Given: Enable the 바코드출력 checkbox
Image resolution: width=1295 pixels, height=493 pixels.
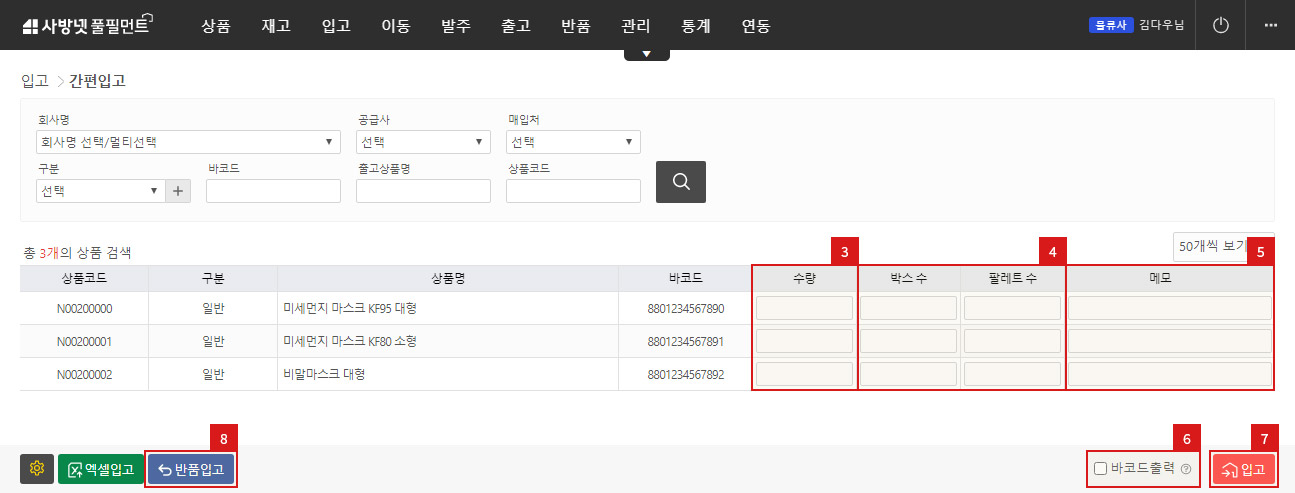Looking at the screenshot, I should click(x=1101, y=469).
